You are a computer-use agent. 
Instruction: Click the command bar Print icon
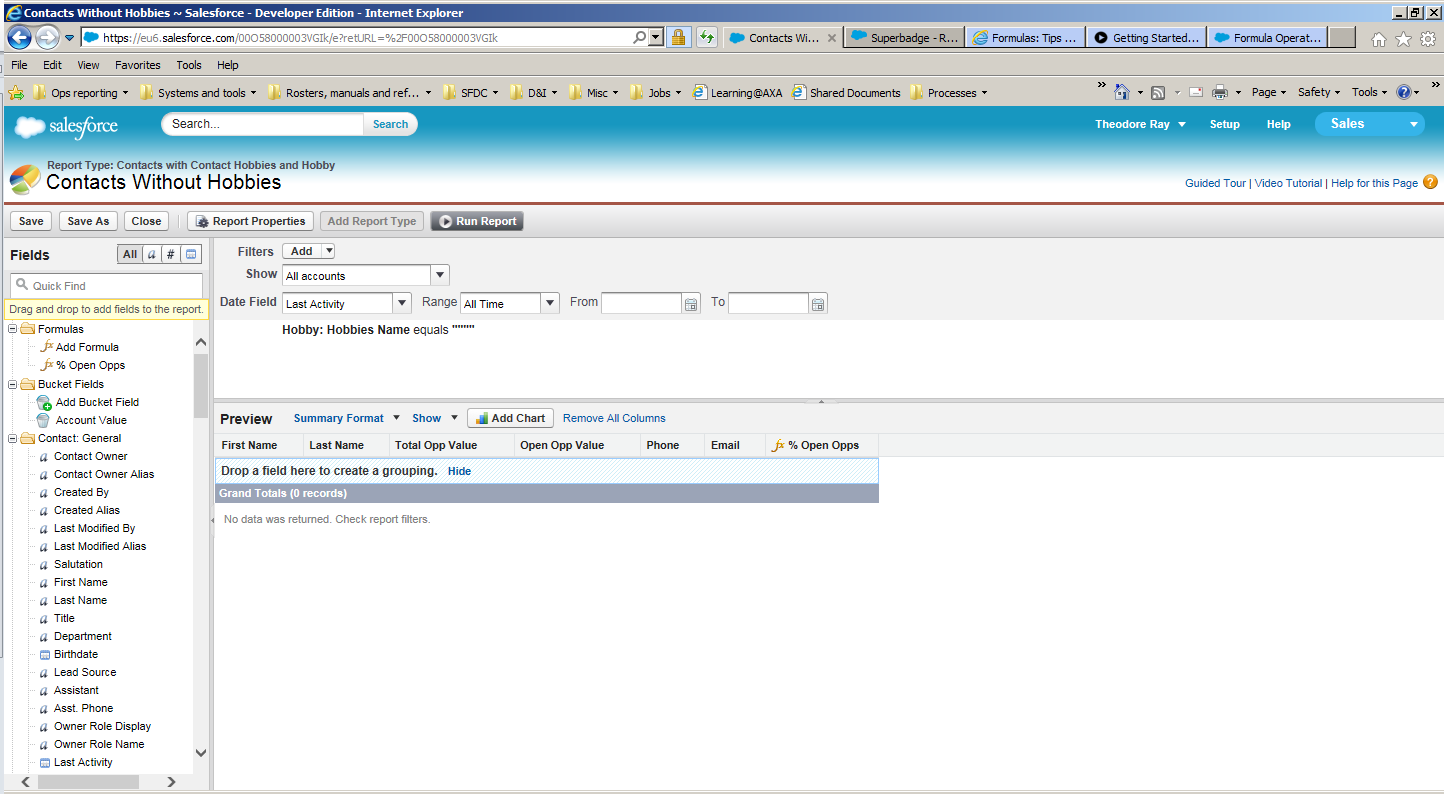tap(1220, 92)
